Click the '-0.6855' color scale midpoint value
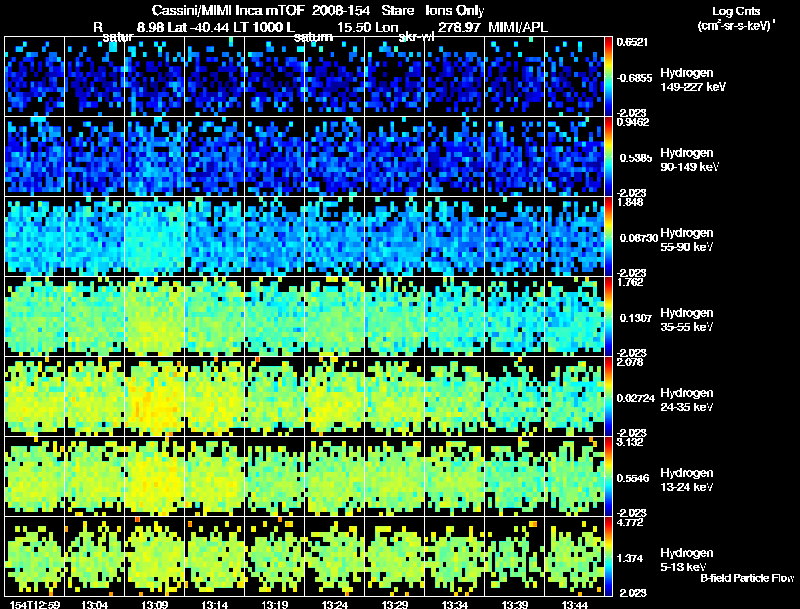Viewport: 800px width, 609px height. coord(634,78)
